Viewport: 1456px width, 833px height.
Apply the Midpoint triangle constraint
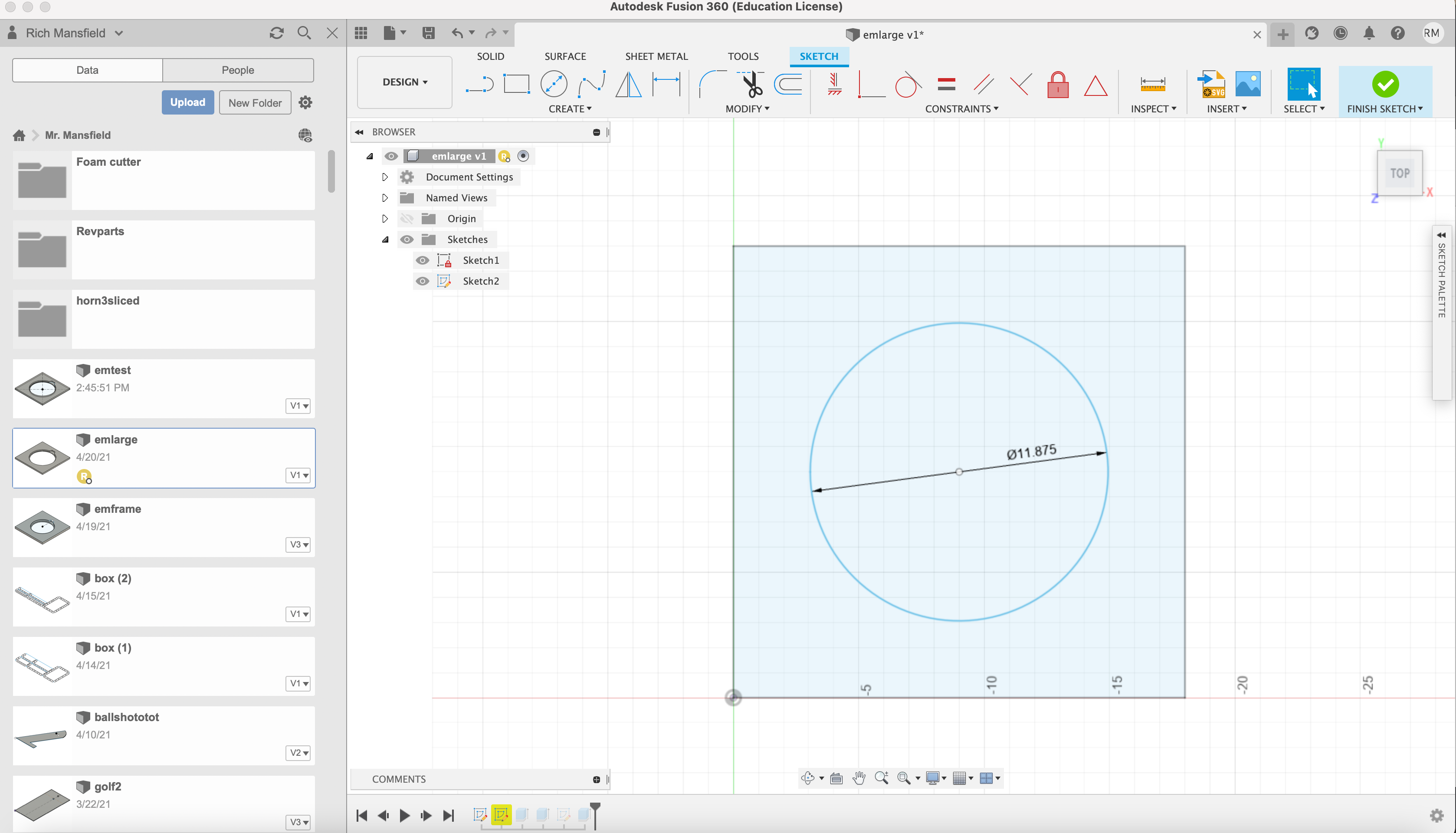tap(1095, 86)
